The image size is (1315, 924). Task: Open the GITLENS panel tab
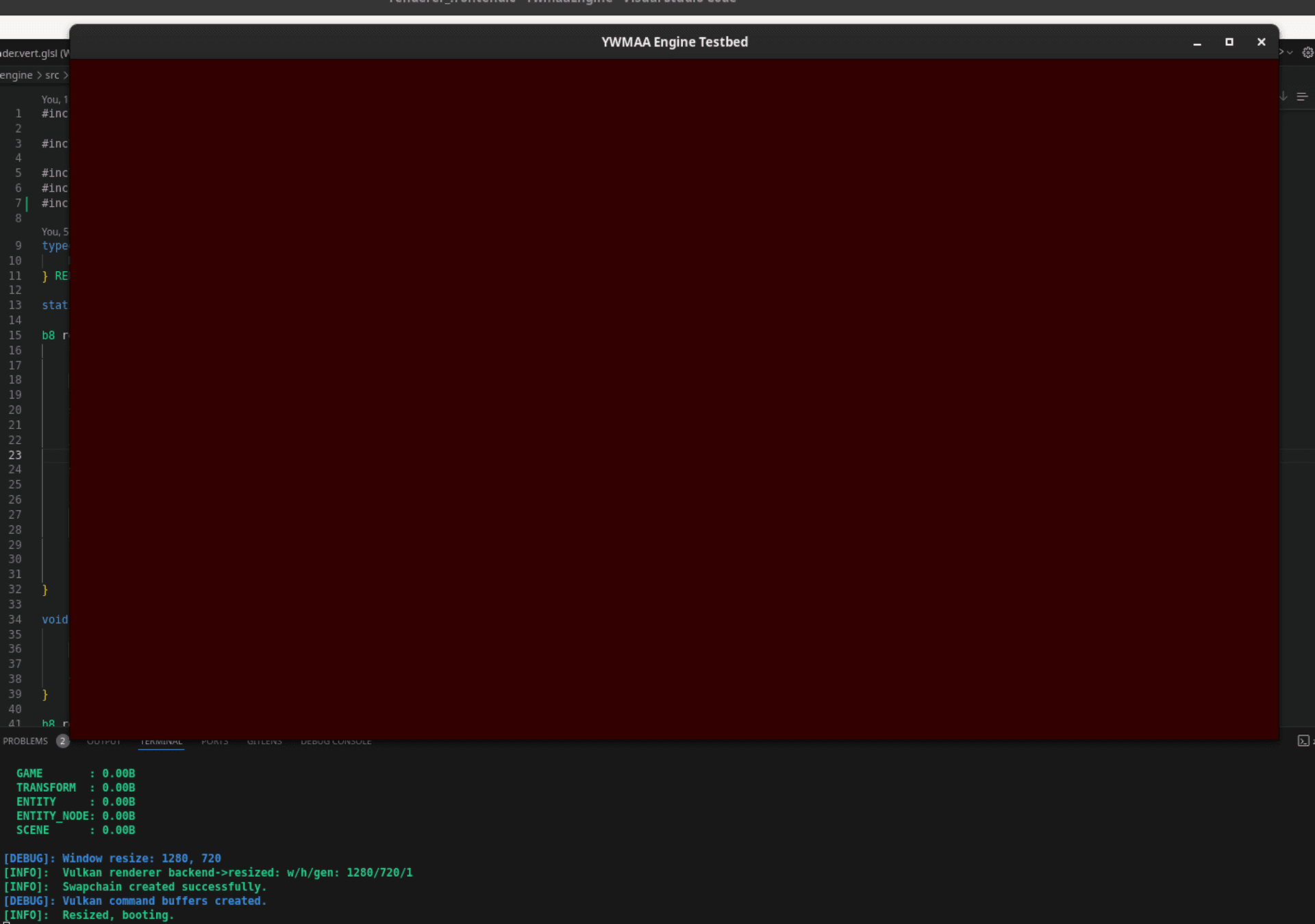[x=264, y=742]
